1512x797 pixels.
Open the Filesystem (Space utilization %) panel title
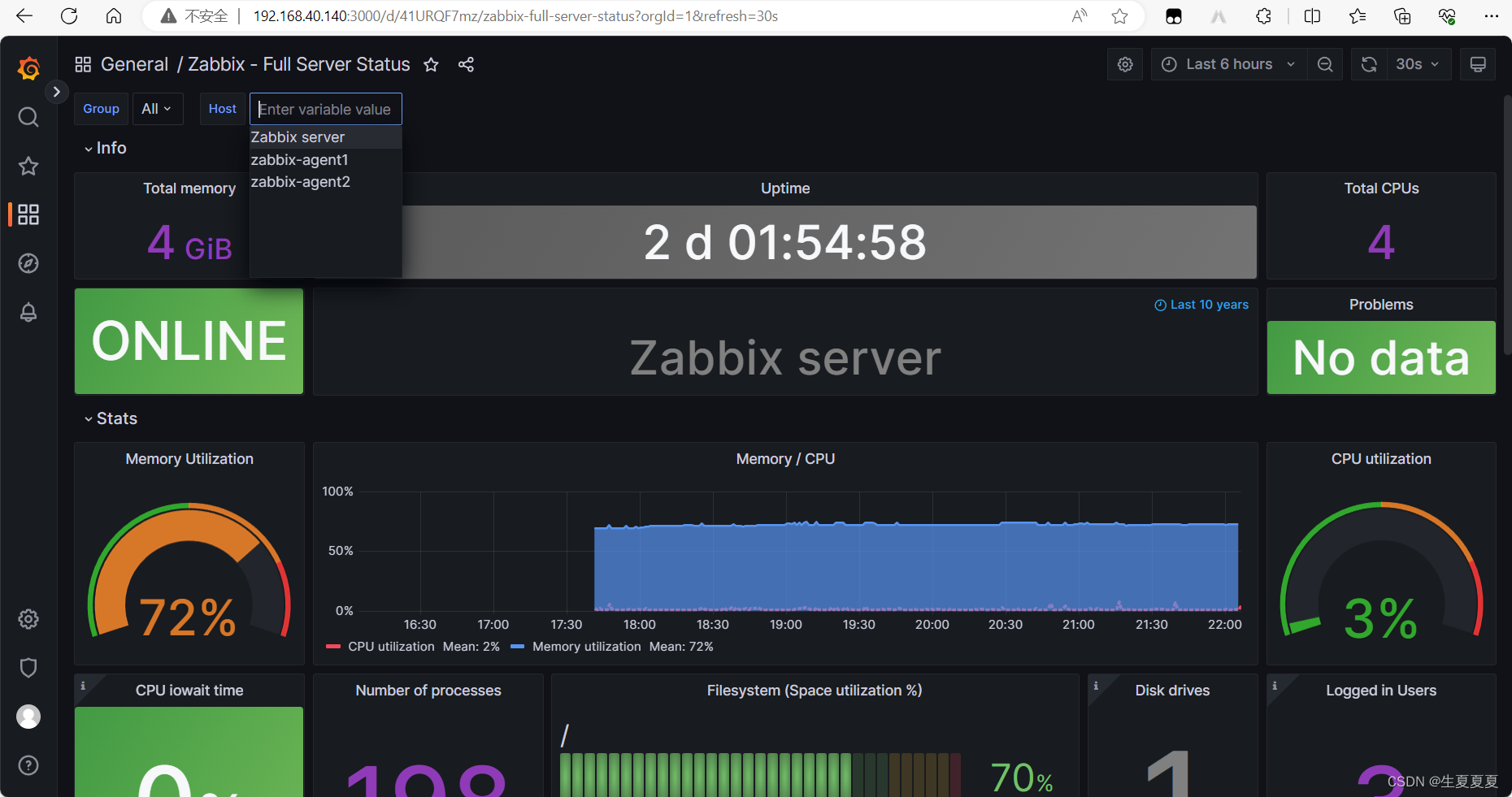pyautogui.click(x=815, y=691)
